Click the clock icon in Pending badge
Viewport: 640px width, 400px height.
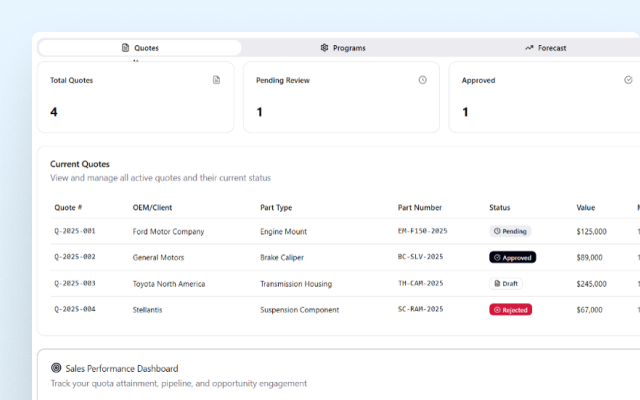point(497,231)
